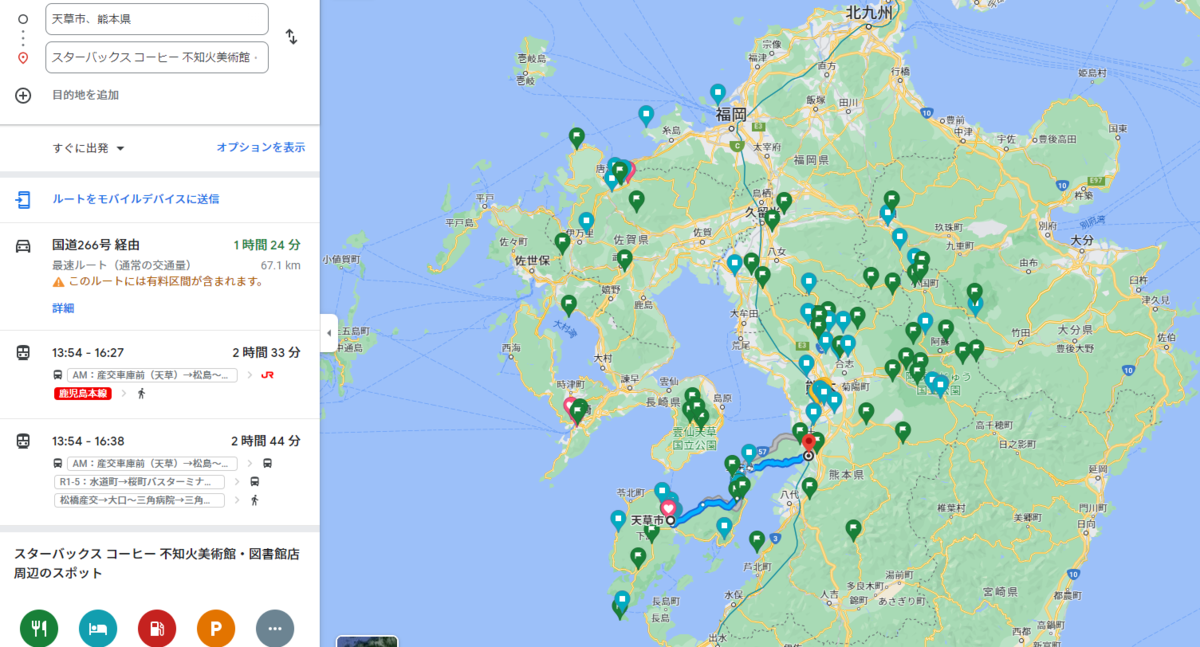
Task: Open nearby restaurants with the fork icon
Action: point(39,629)
